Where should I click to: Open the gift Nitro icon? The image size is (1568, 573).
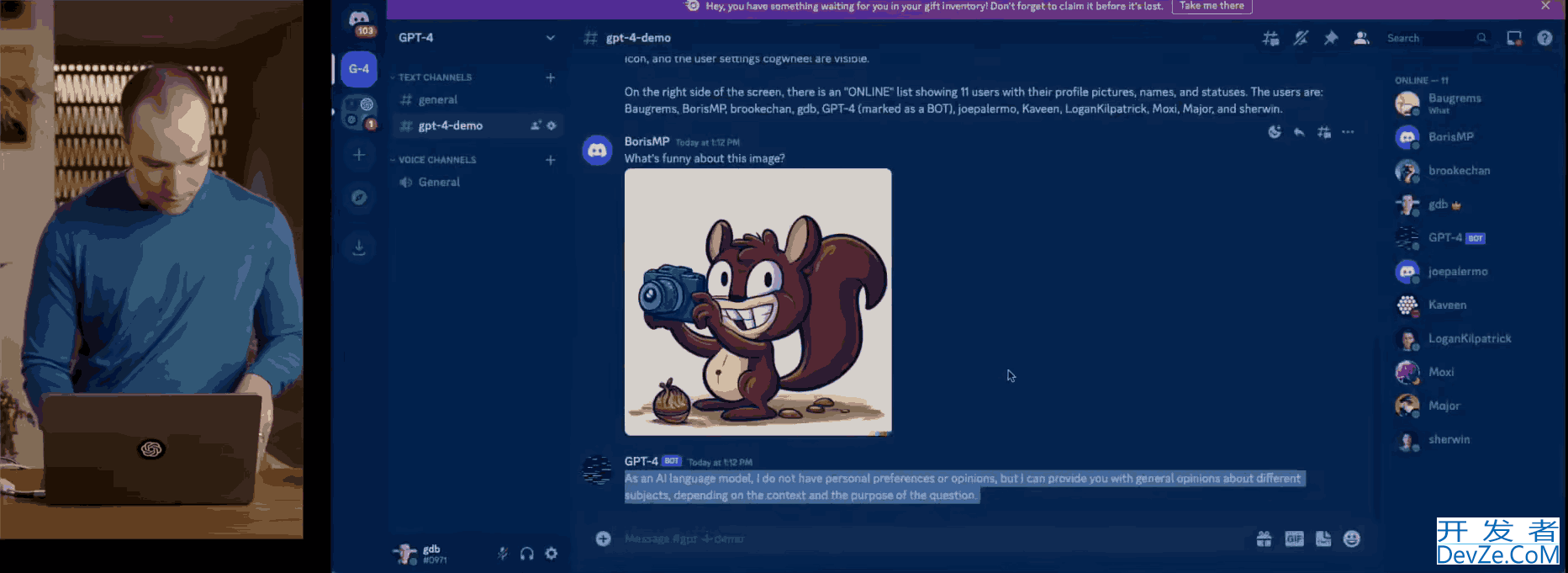pos(1264,539)
